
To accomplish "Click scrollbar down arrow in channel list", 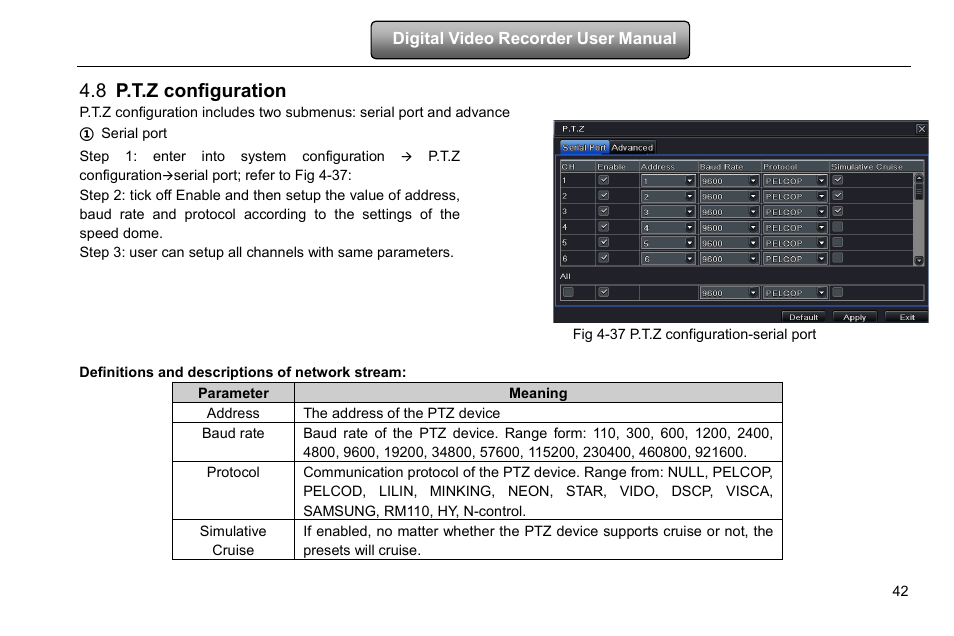I will pyautogui.click(x=919, y=260).
